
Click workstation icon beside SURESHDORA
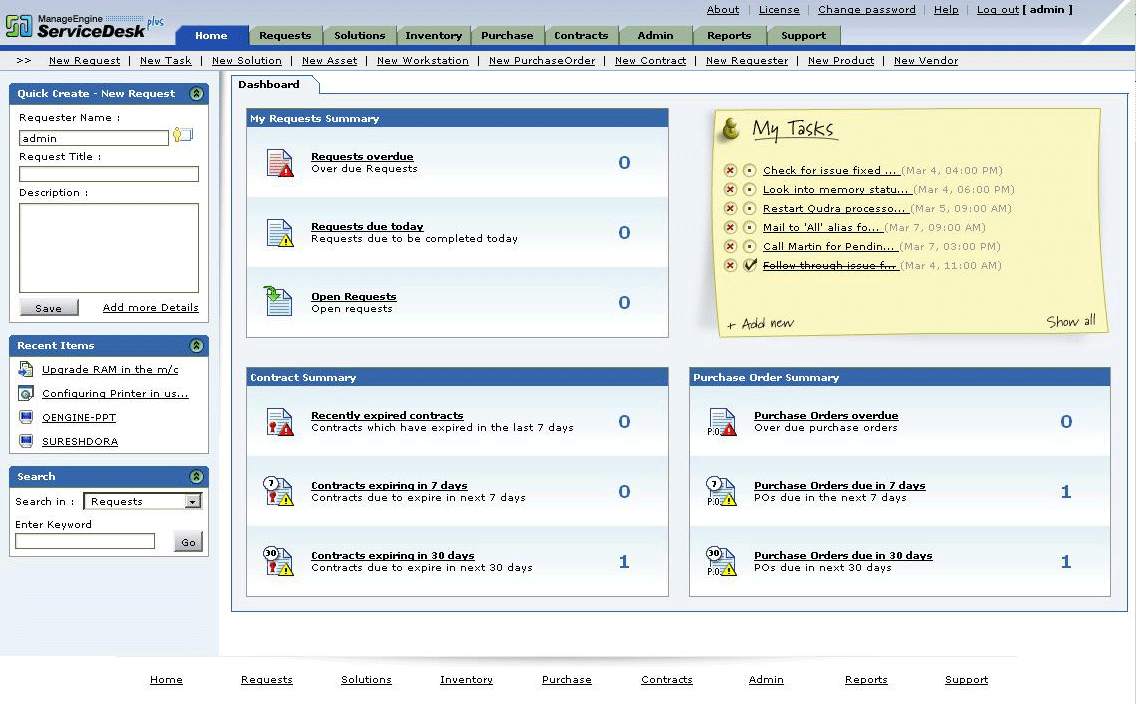tap(26, 441)
